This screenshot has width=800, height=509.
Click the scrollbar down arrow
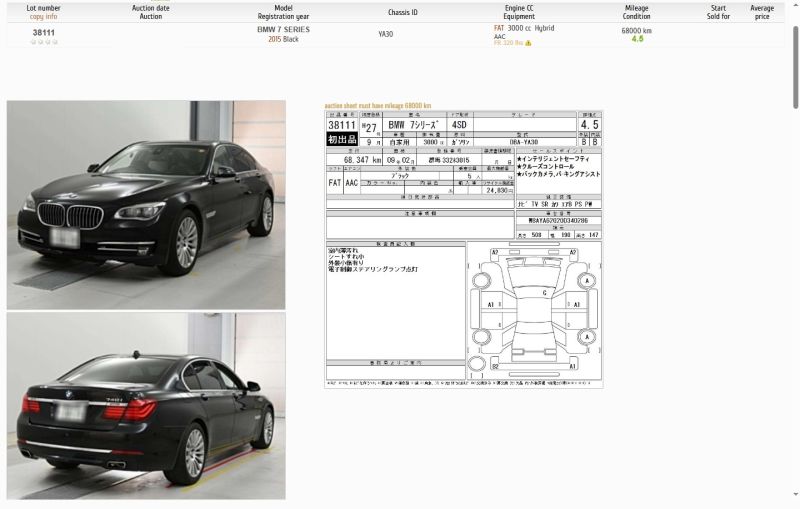(x=795, y=494)
